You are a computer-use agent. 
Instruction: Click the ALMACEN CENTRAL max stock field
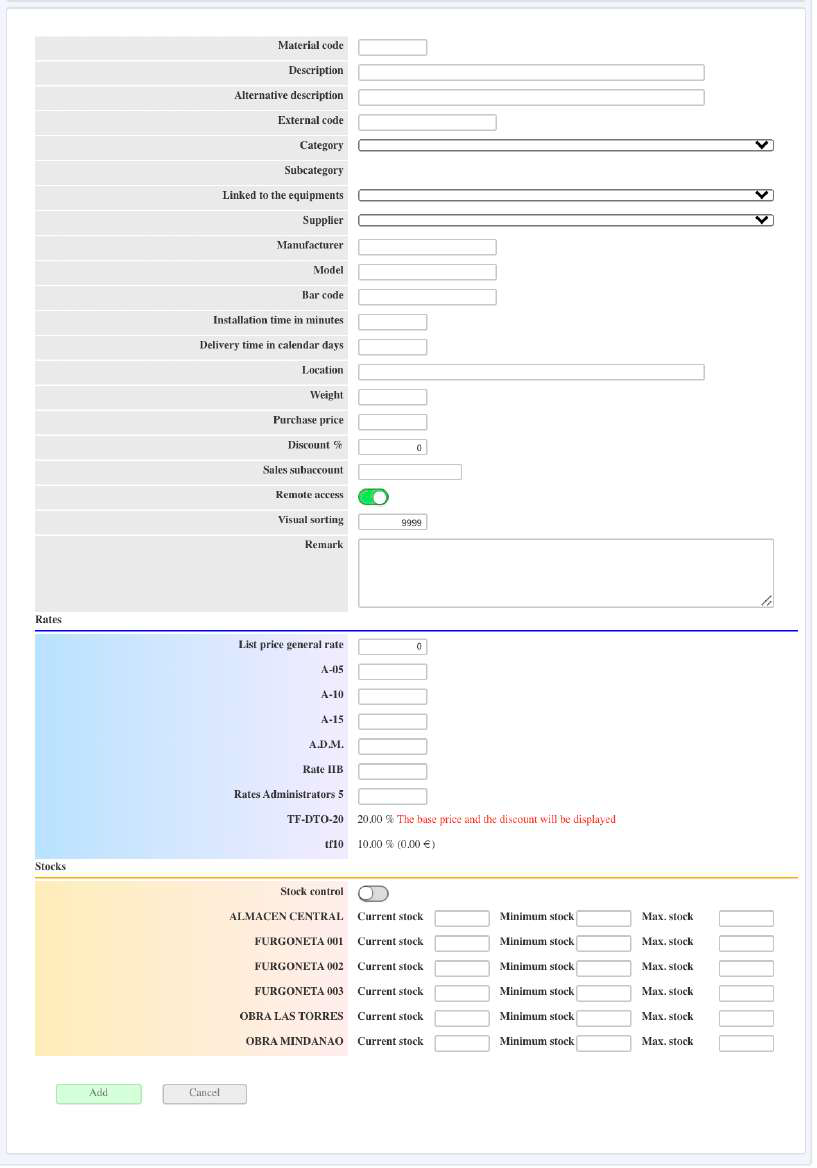[x=746, y=918]
